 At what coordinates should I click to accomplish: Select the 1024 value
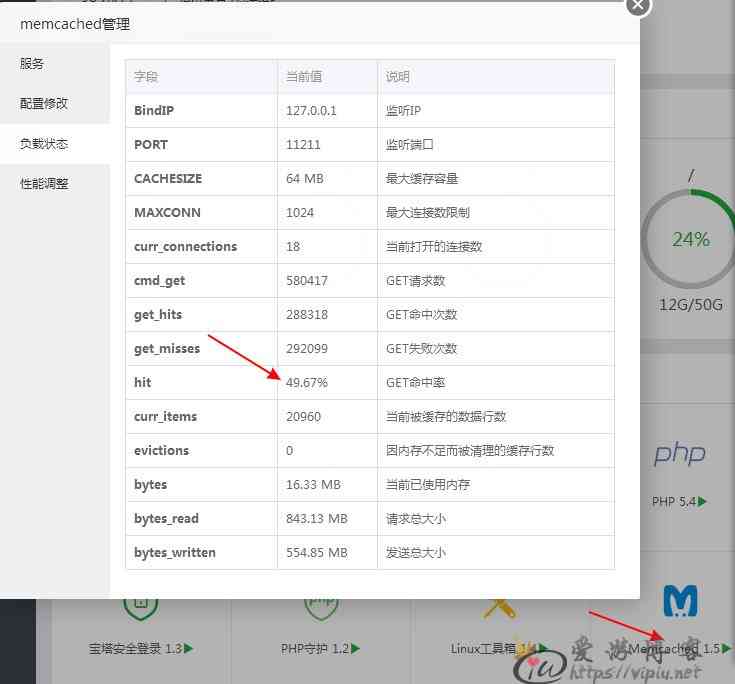click(x=300, y=212)
